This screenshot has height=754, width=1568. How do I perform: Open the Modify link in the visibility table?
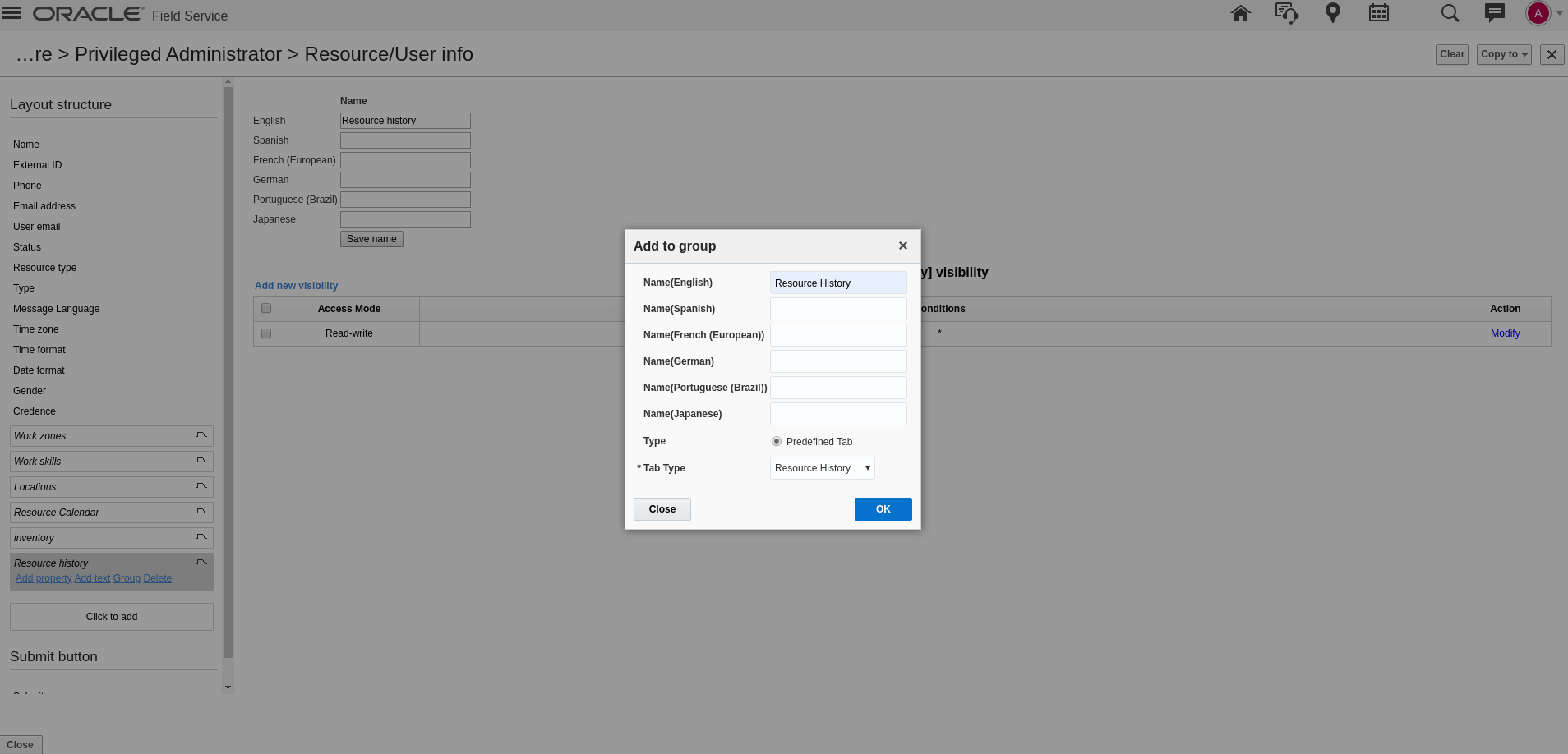click(1505, 333)
